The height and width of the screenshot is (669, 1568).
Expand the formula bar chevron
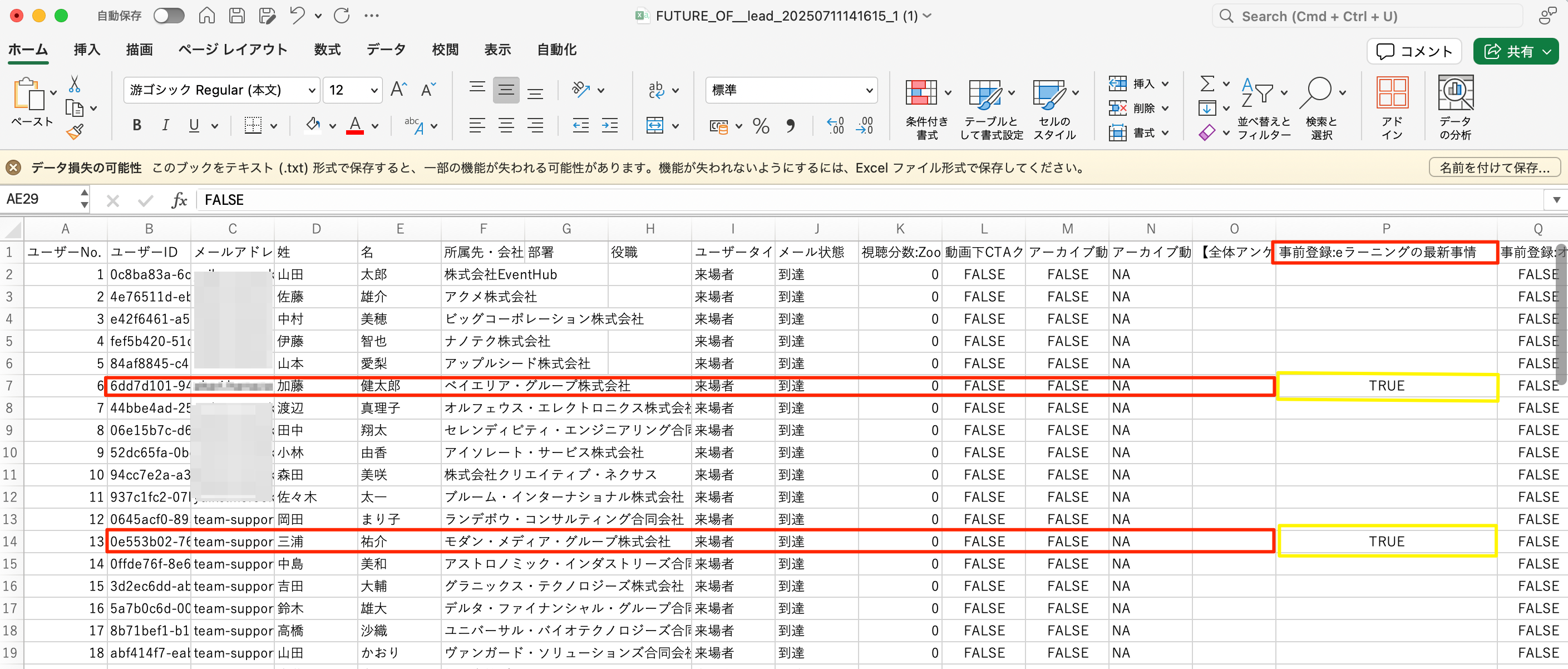(x=1556, y=200)
